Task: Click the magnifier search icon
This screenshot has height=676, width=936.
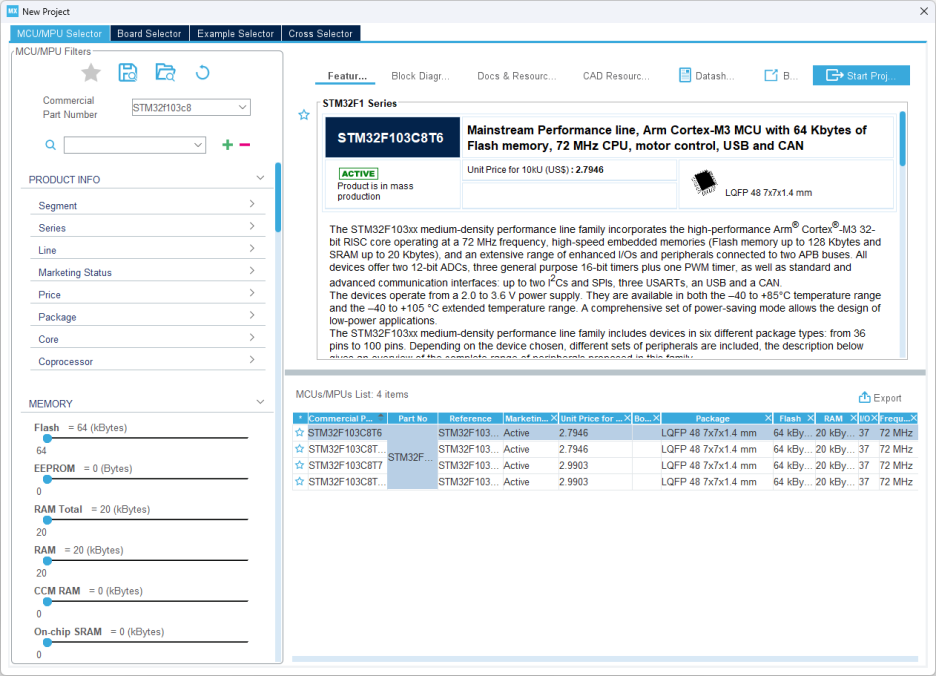Action: [51, 145]
